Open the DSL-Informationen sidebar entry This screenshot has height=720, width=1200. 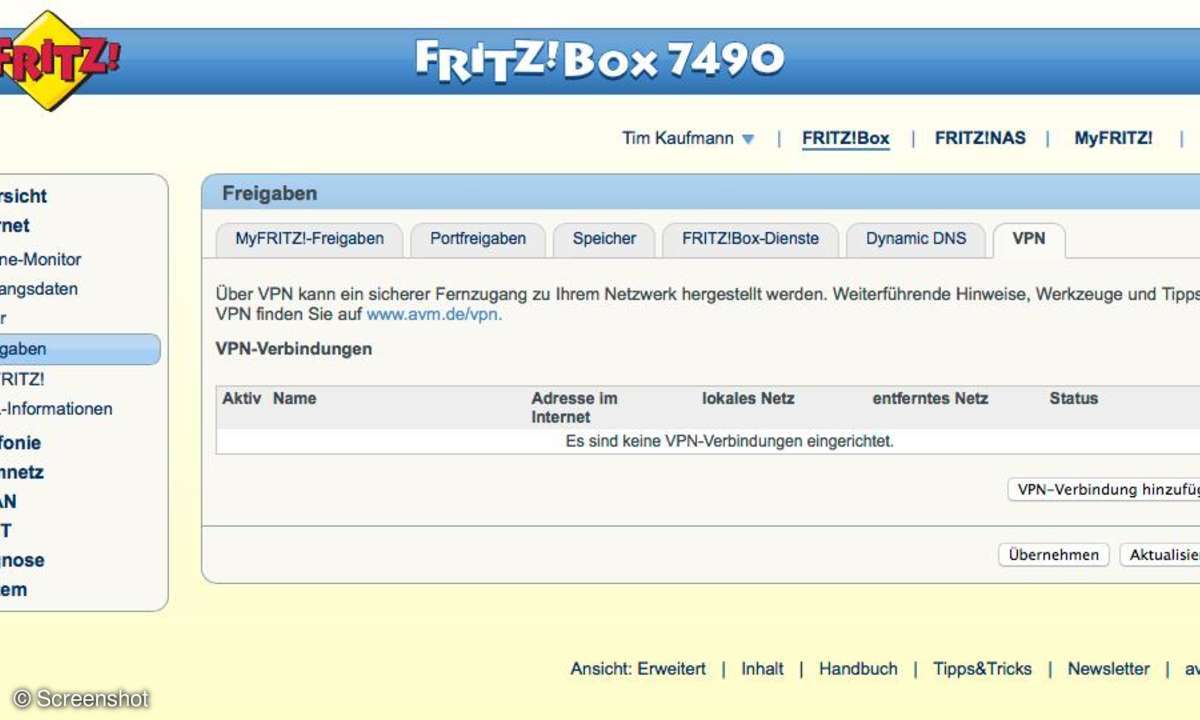coord(56,408)
